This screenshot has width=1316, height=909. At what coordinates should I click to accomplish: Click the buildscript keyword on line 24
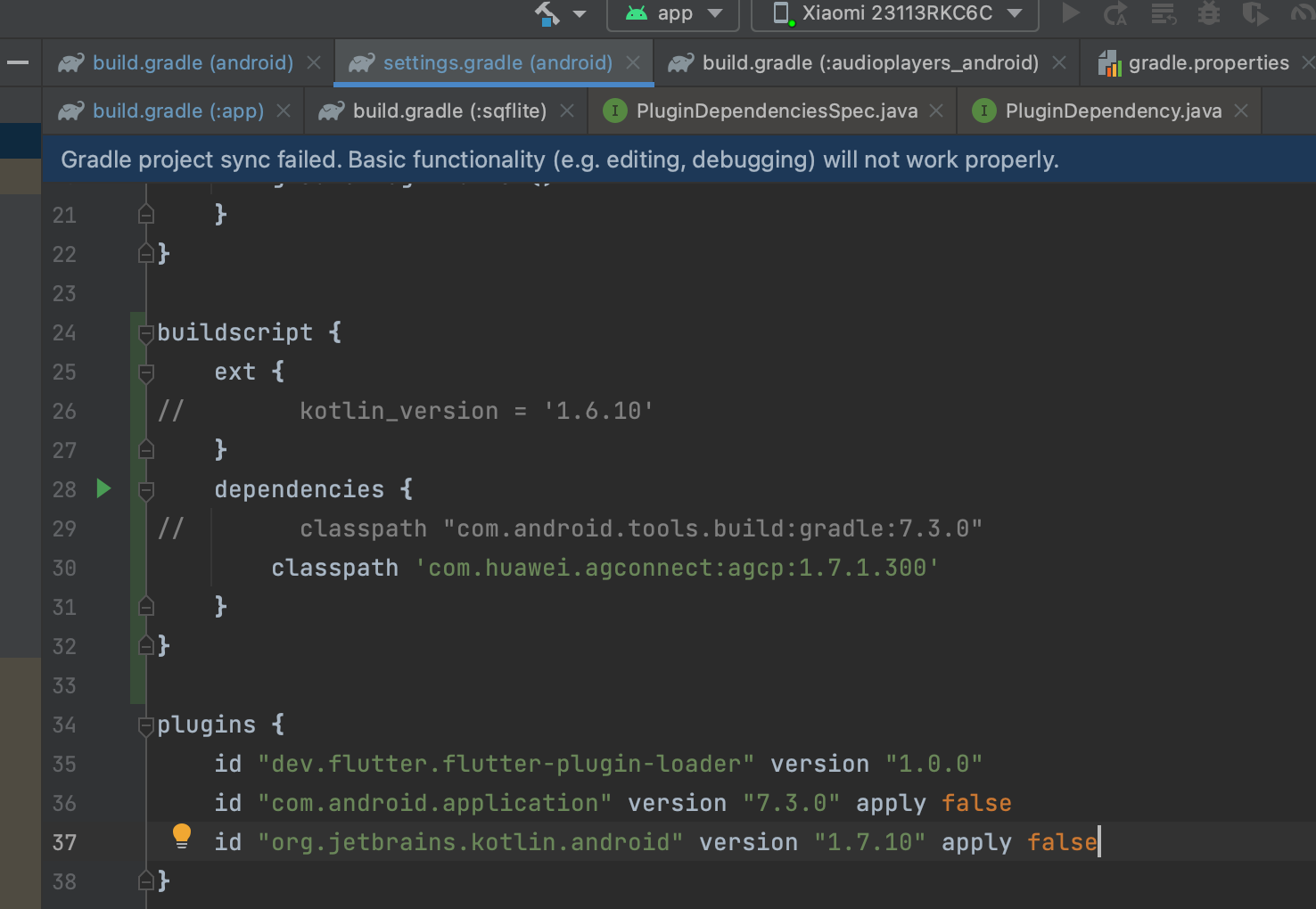click(x=235, y=332)
